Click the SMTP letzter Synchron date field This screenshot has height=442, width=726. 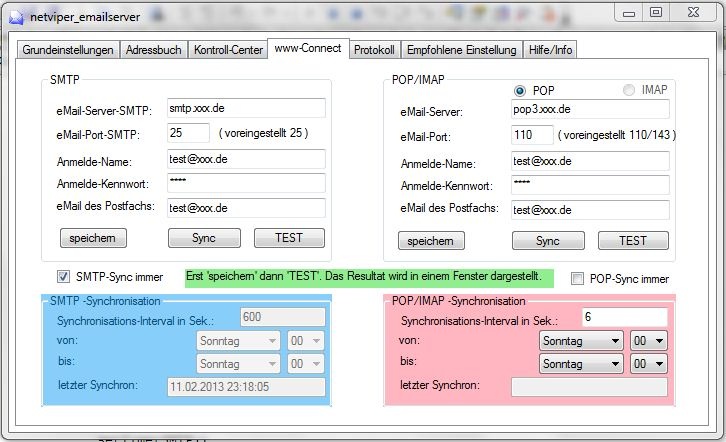(246, 387)
